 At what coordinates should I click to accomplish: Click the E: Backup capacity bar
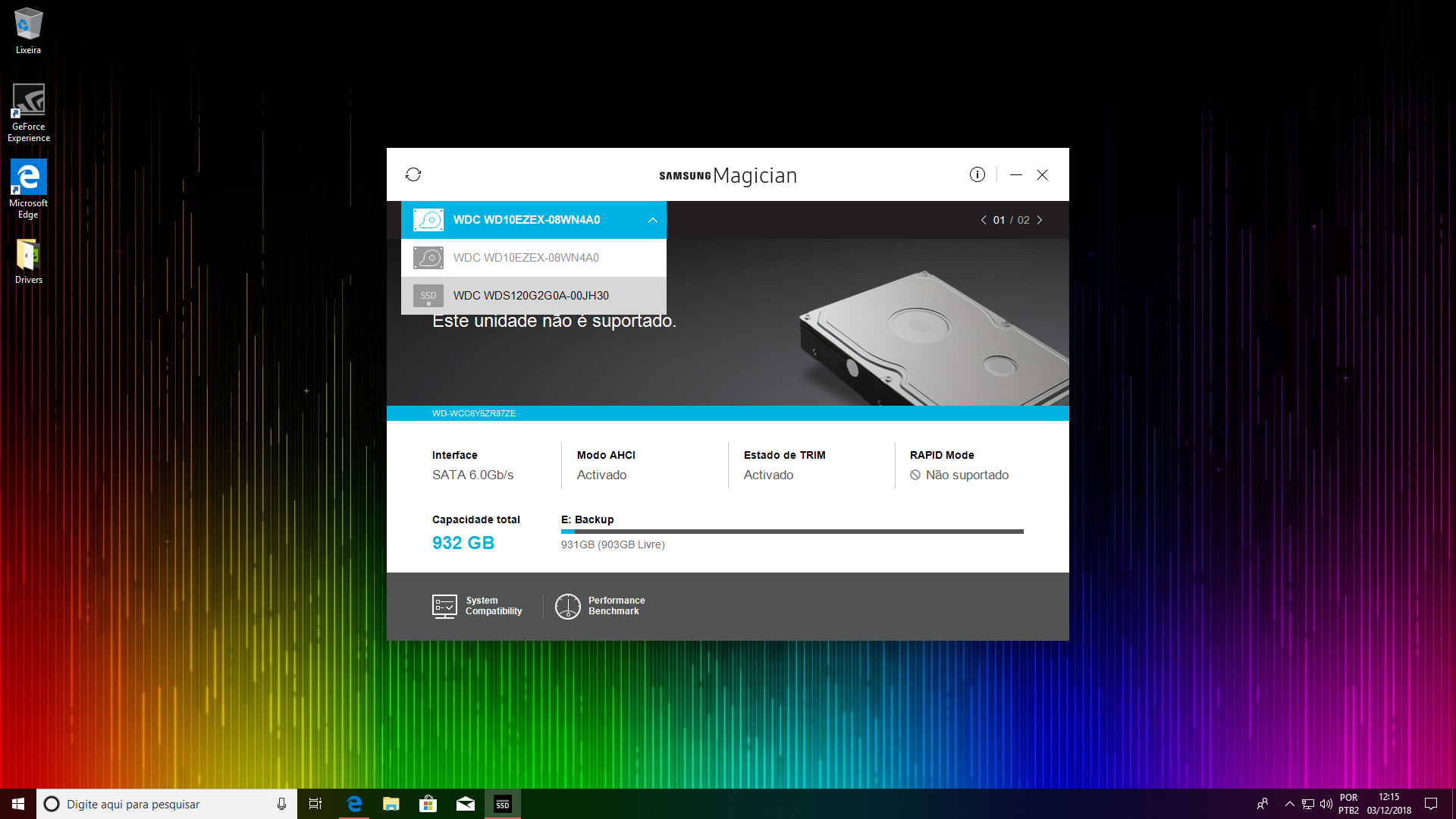792,532
